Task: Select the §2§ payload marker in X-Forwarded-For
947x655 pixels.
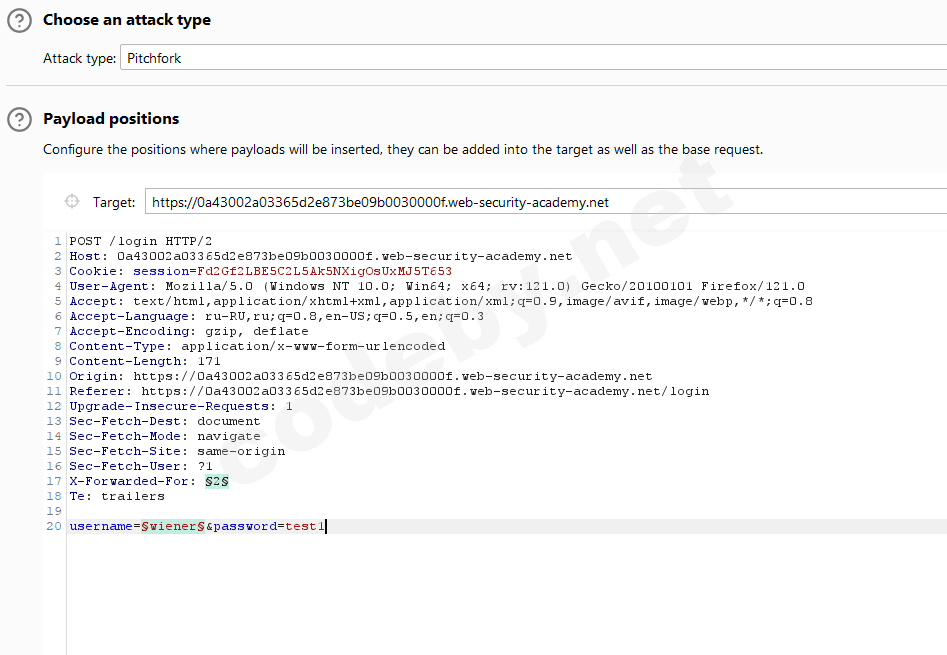Action: click(217, 481)
